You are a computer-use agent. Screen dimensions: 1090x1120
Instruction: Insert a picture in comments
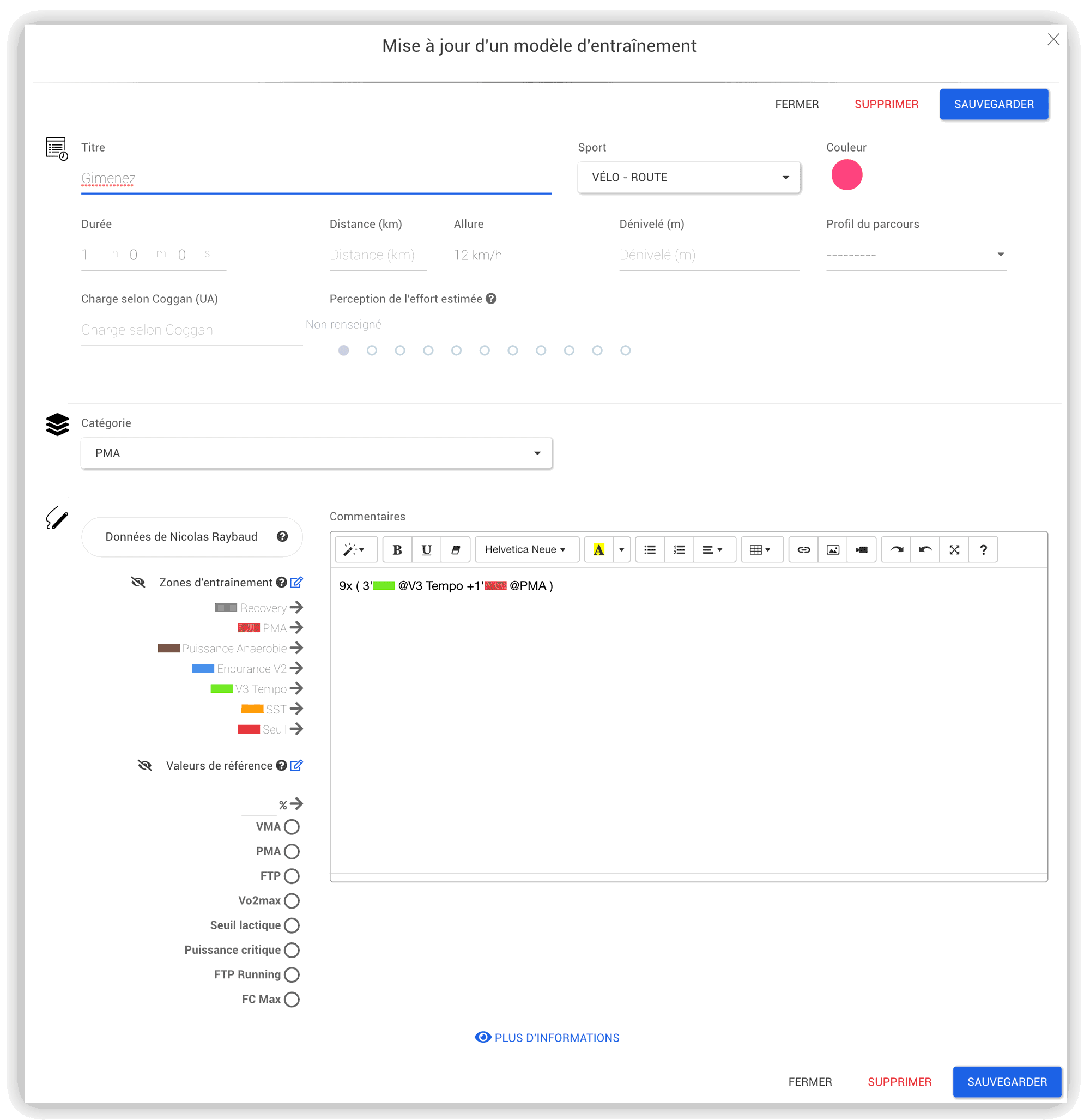[x=832, y=550]
